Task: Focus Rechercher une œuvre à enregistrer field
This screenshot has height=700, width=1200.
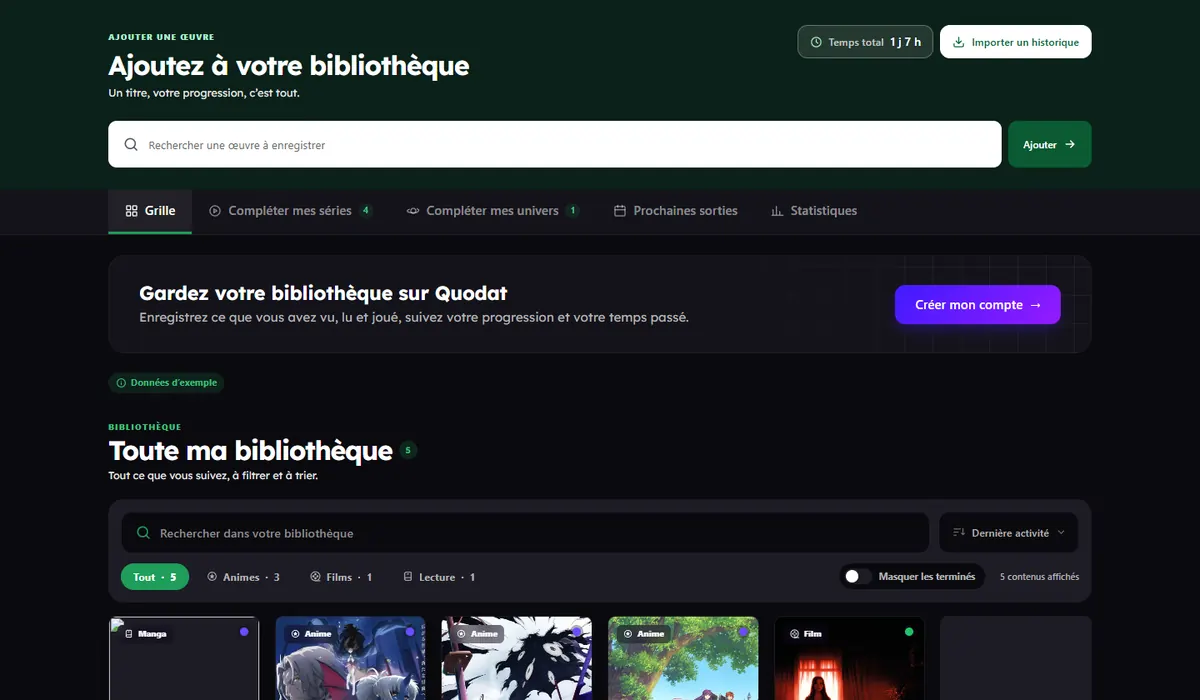Action: (x=555, y=145)
